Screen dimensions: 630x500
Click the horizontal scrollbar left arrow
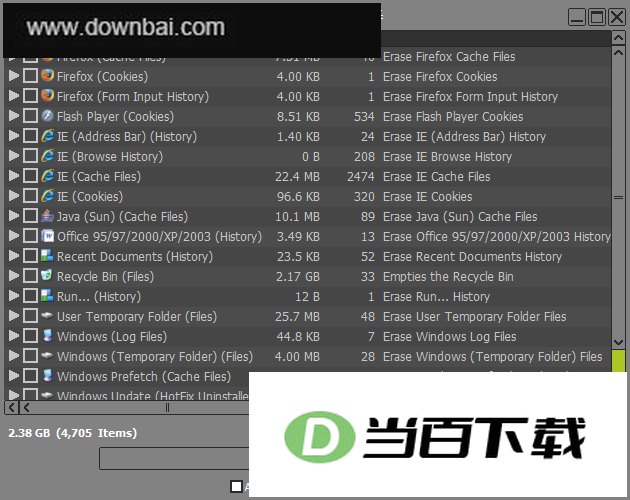click(27, 408)
